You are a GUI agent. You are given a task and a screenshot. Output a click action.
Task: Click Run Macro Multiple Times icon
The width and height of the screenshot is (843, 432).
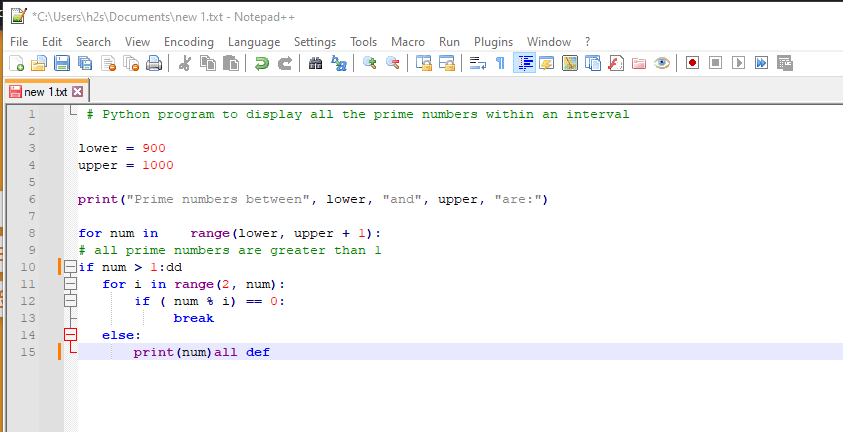pos(761,63)
